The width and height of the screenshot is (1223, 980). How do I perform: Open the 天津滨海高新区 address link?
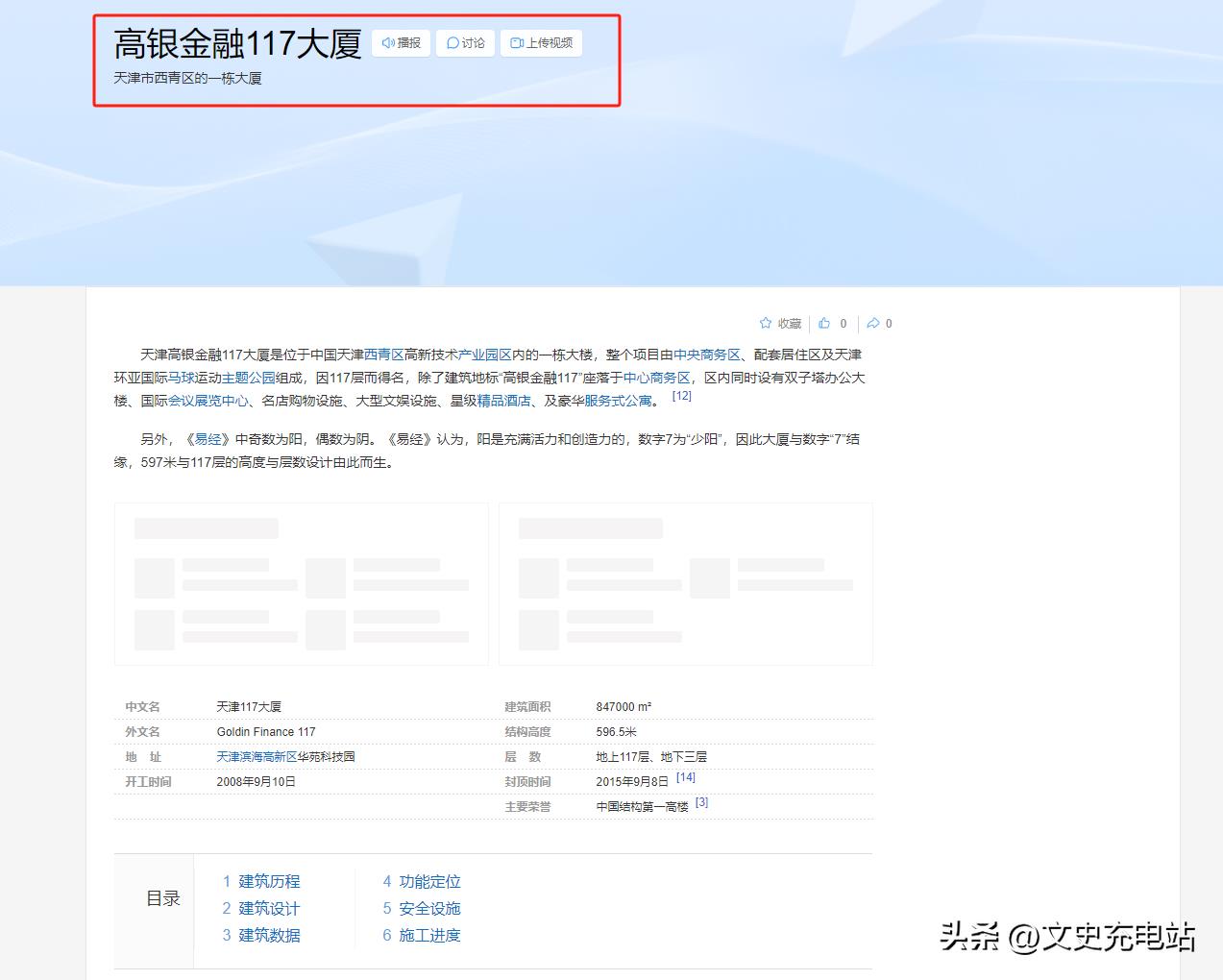point(257,757)
